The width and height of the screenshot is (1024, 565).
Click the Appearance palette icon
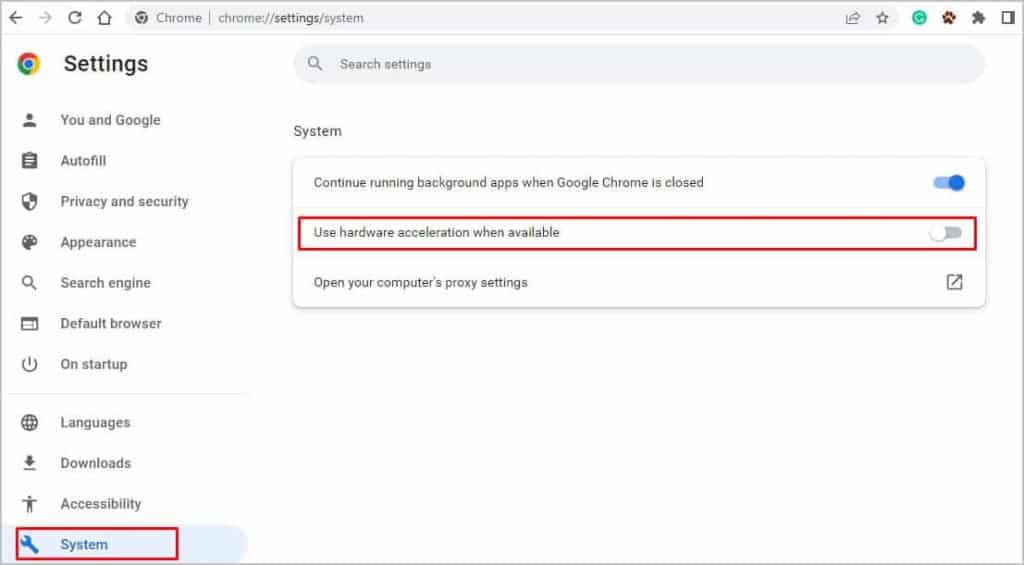click(x=29, y=242)
